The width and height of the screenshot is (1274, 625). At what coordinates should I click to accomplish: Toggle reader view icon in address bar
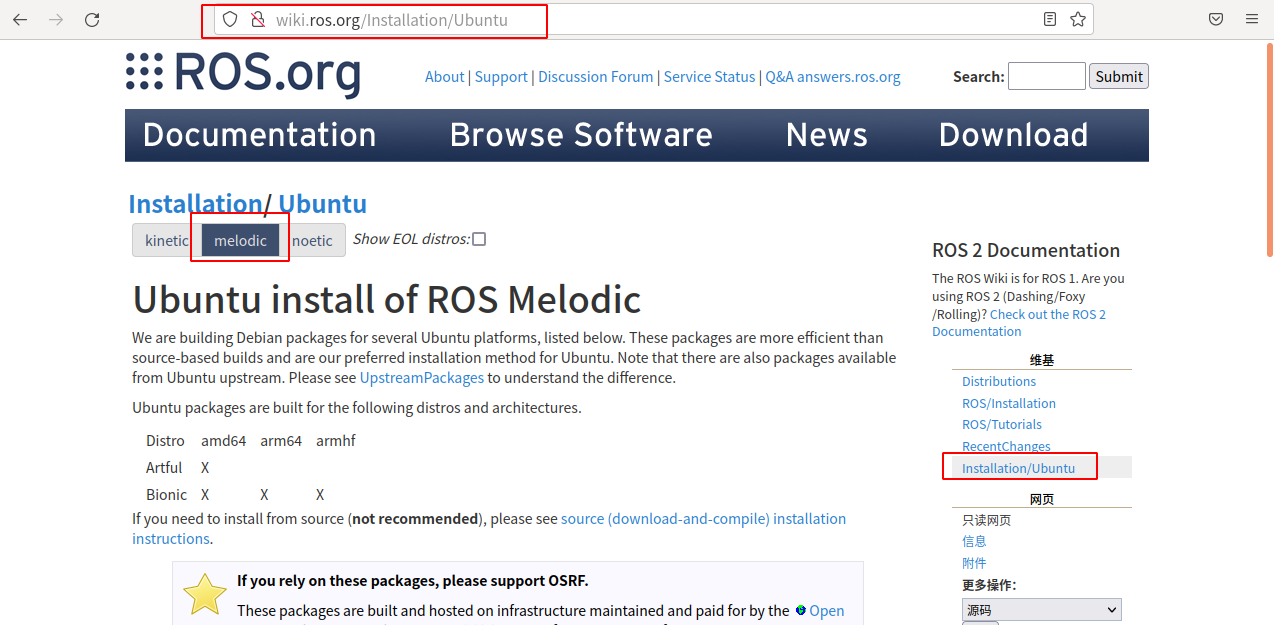[1050, 19]
